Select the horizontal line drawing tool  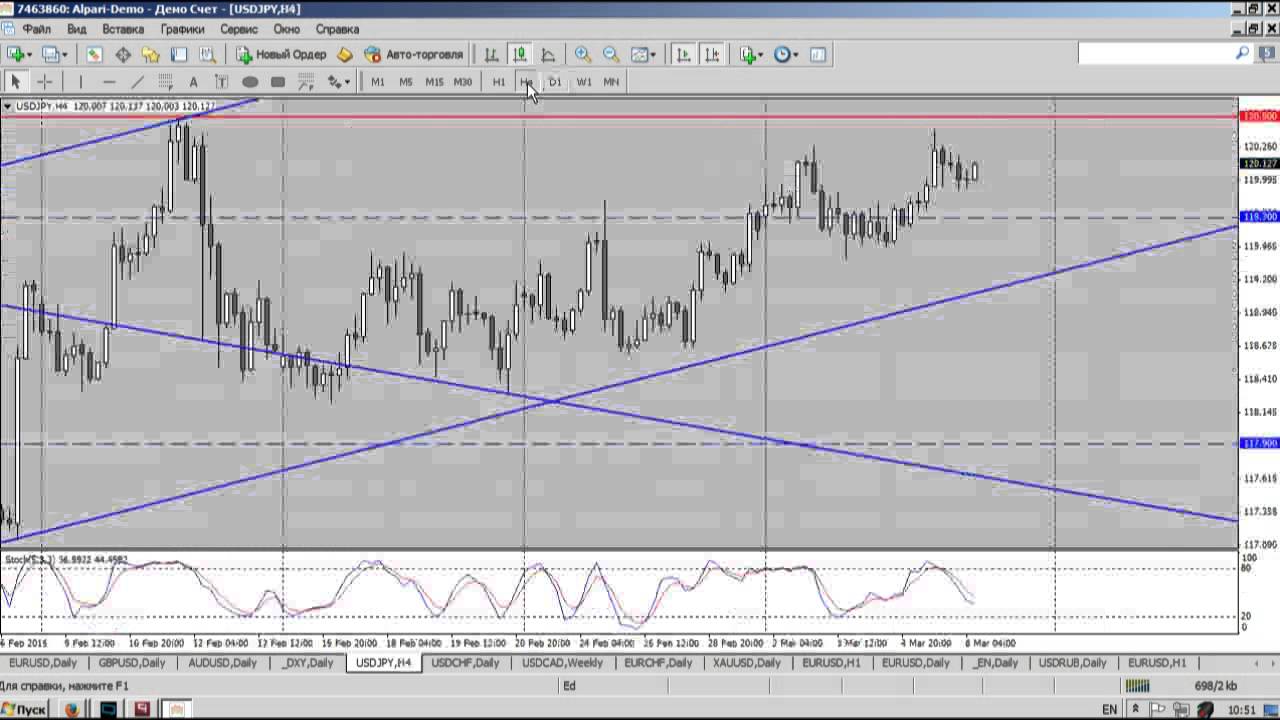[x=109, y=82]
